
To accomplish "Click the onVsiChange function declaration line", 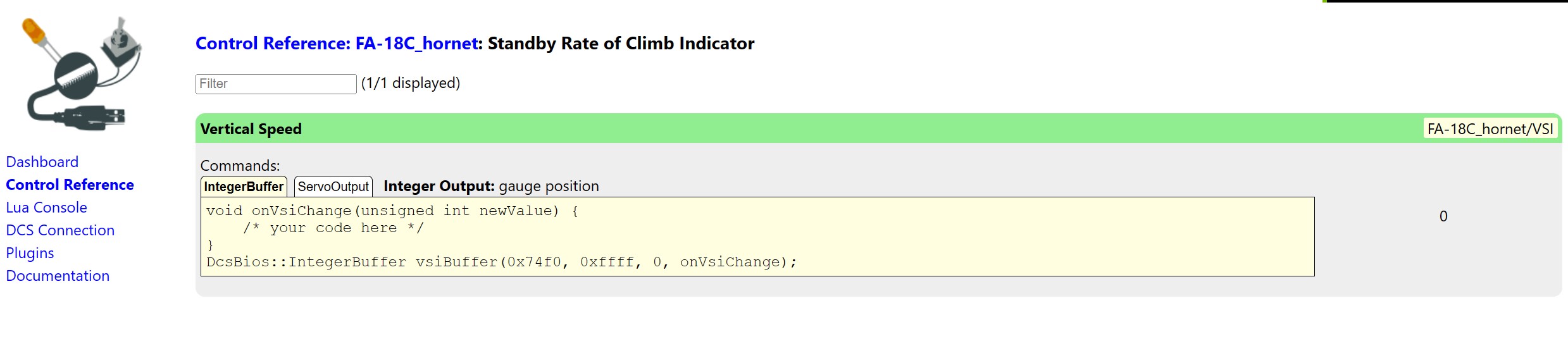I will point(392,211).
